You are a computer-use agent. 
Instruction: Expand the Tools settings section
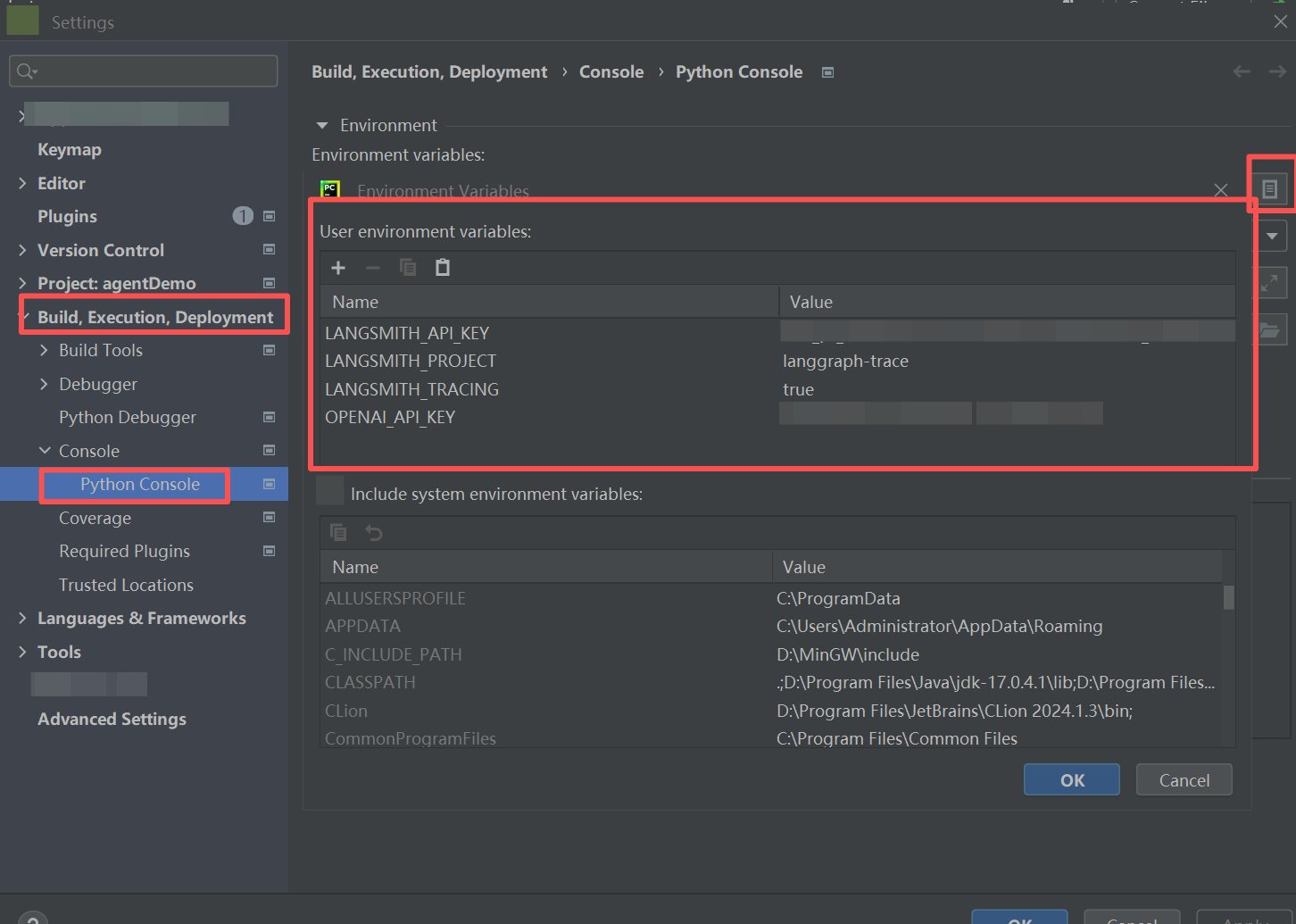coord(22,652)
